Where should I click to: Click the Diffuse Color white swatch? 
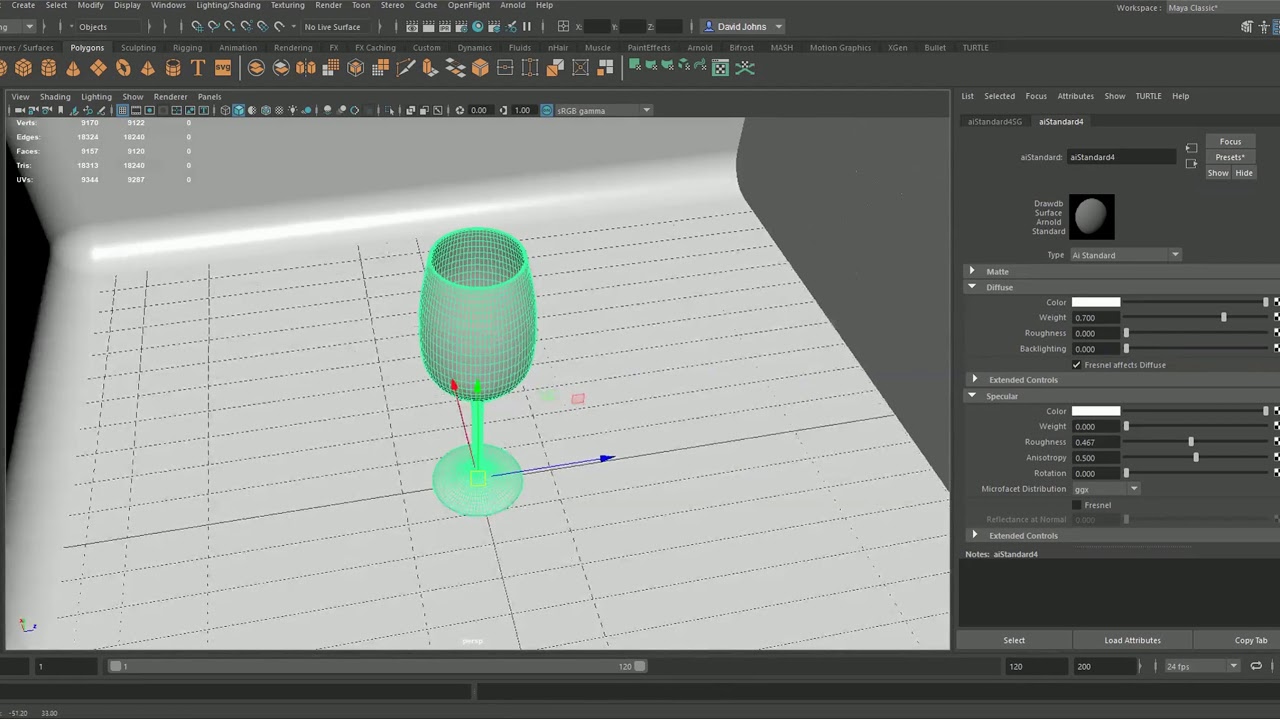click(x=1096, y=302)
